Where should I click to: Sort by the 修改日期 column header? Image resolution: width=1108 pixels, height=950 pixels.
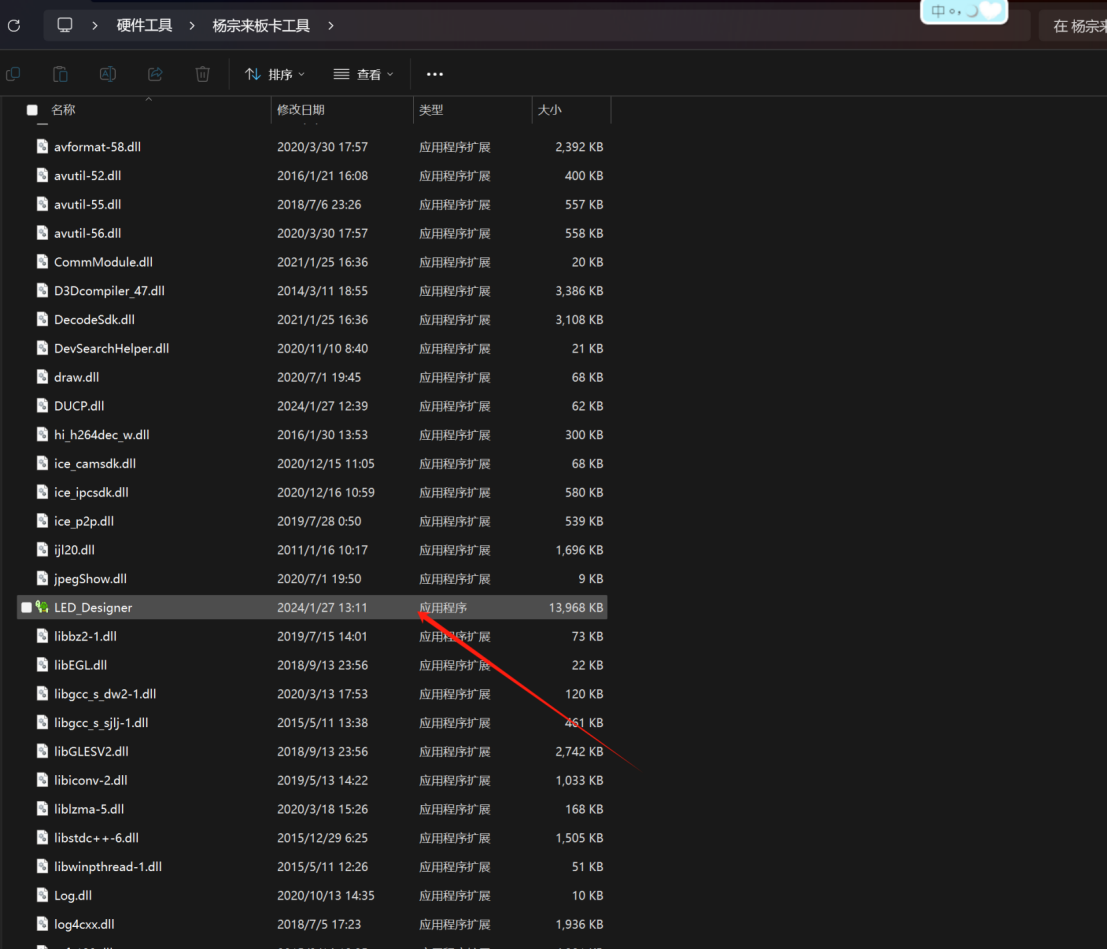(x=301, y=110)
